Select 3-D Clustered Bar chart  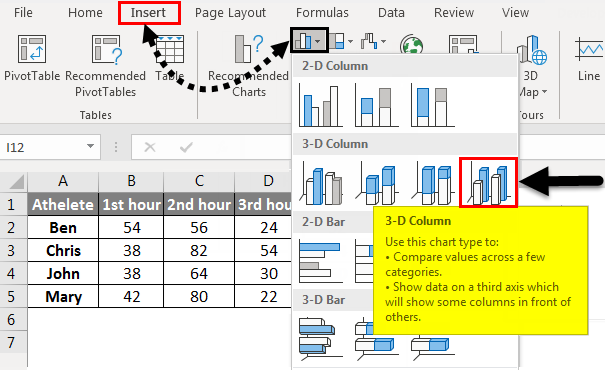(320, 339)
